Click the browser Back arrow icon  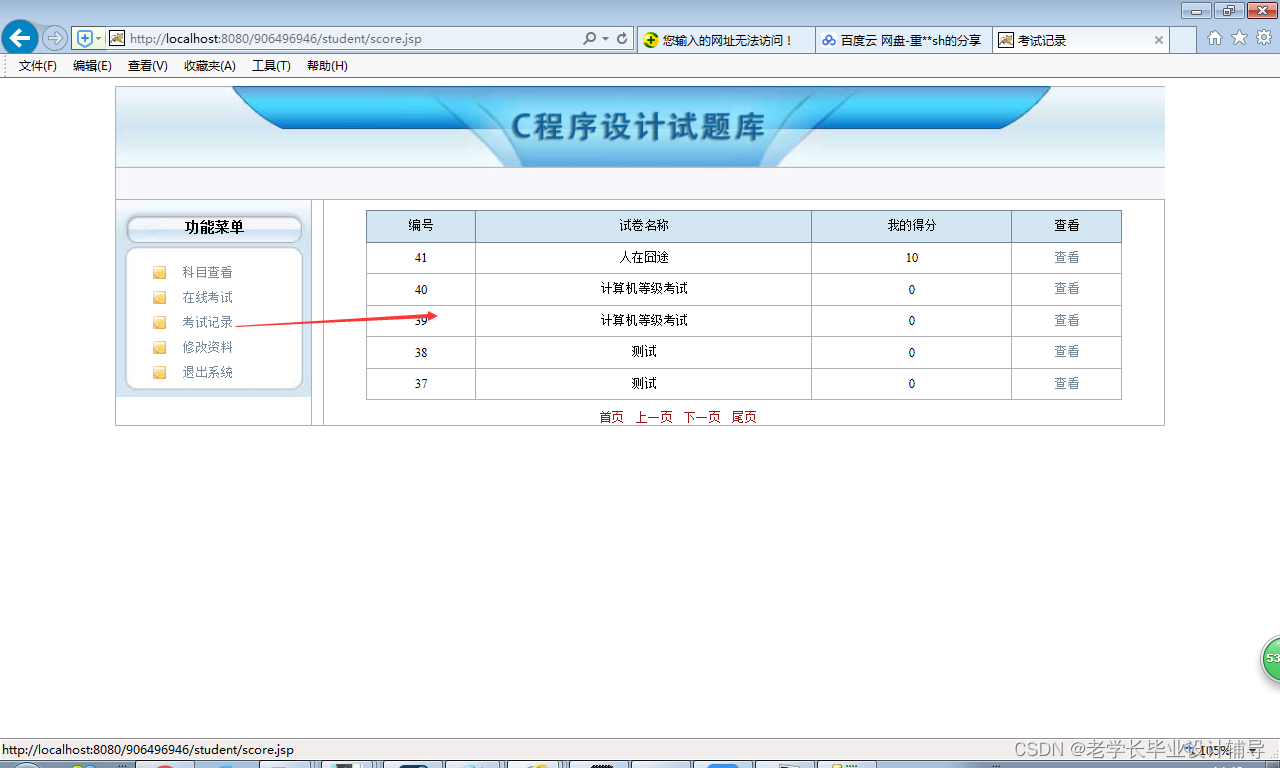[x=19, y=37]
